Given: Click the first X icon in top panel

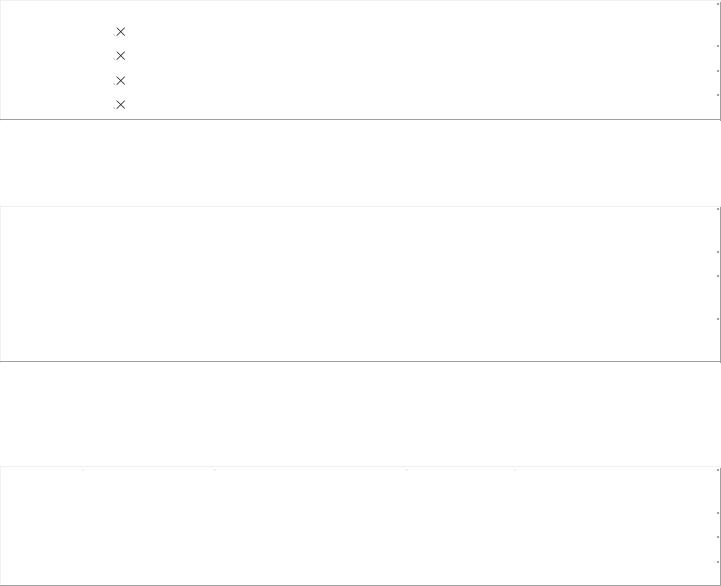Looking at the screenshot, I should tap(120, 32).
